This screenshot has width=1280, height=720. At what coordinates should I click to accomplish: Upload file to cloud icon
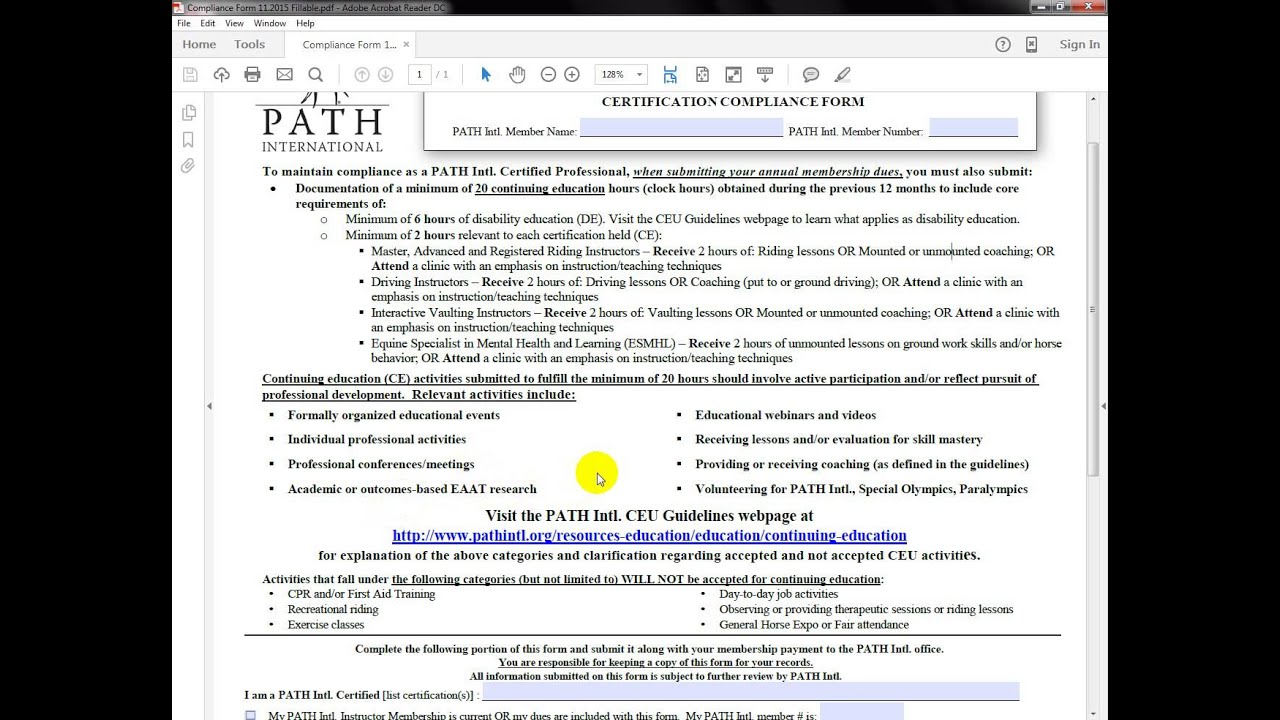pyautogui.click(x=222, y=75)
